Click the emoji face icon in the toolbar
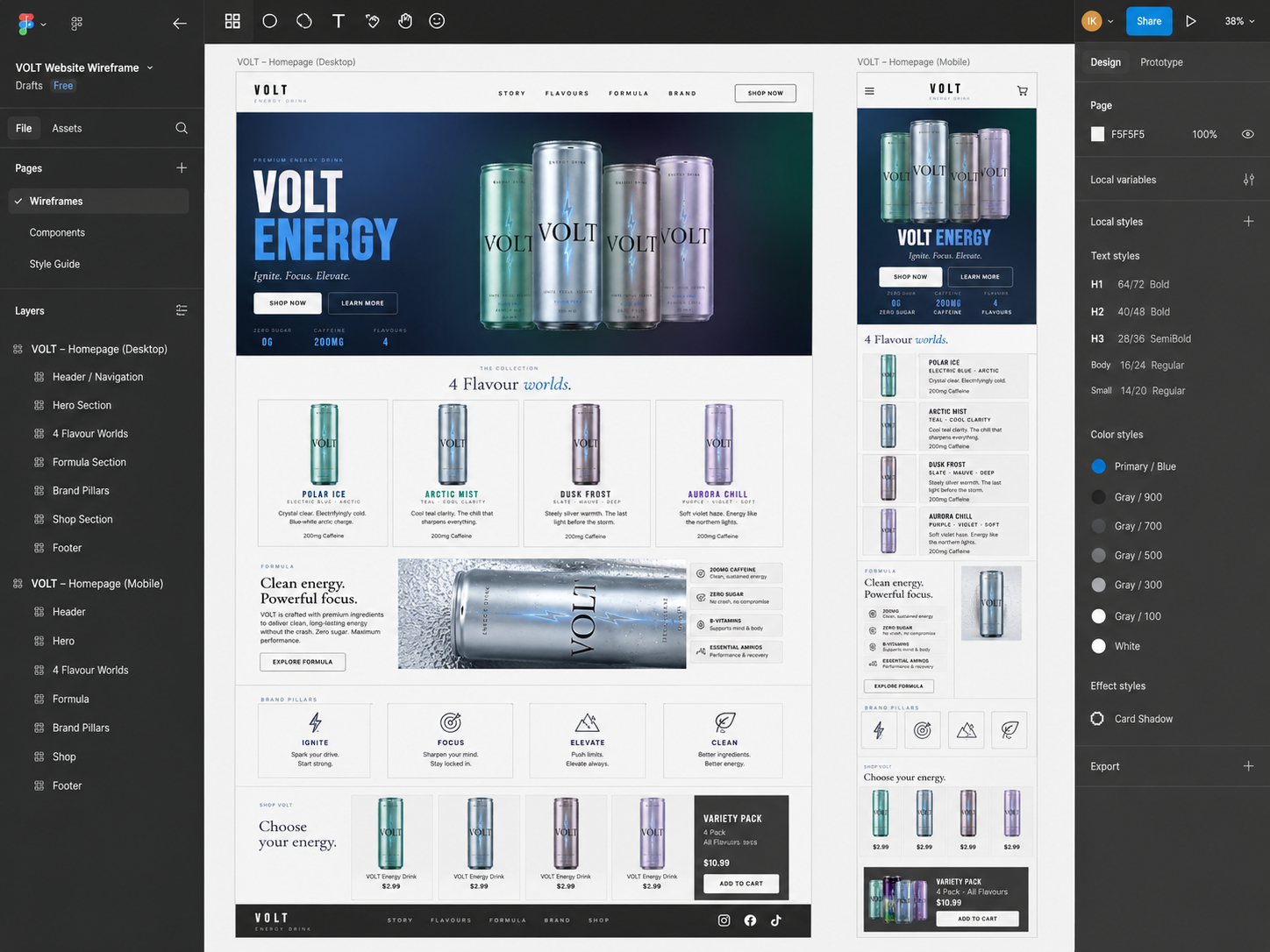 437,21
